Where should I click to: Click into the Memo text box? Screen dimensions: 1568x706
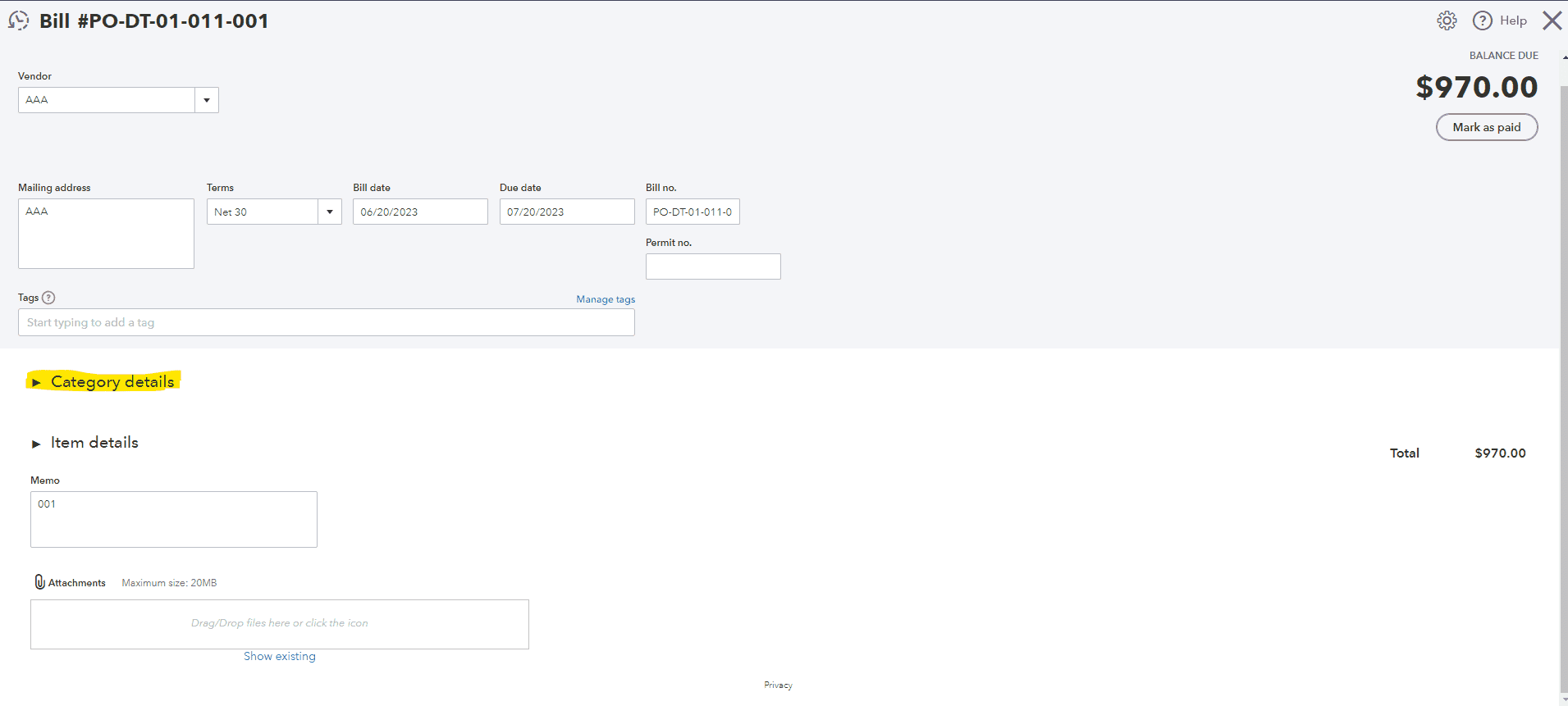(x=173, y=519)
